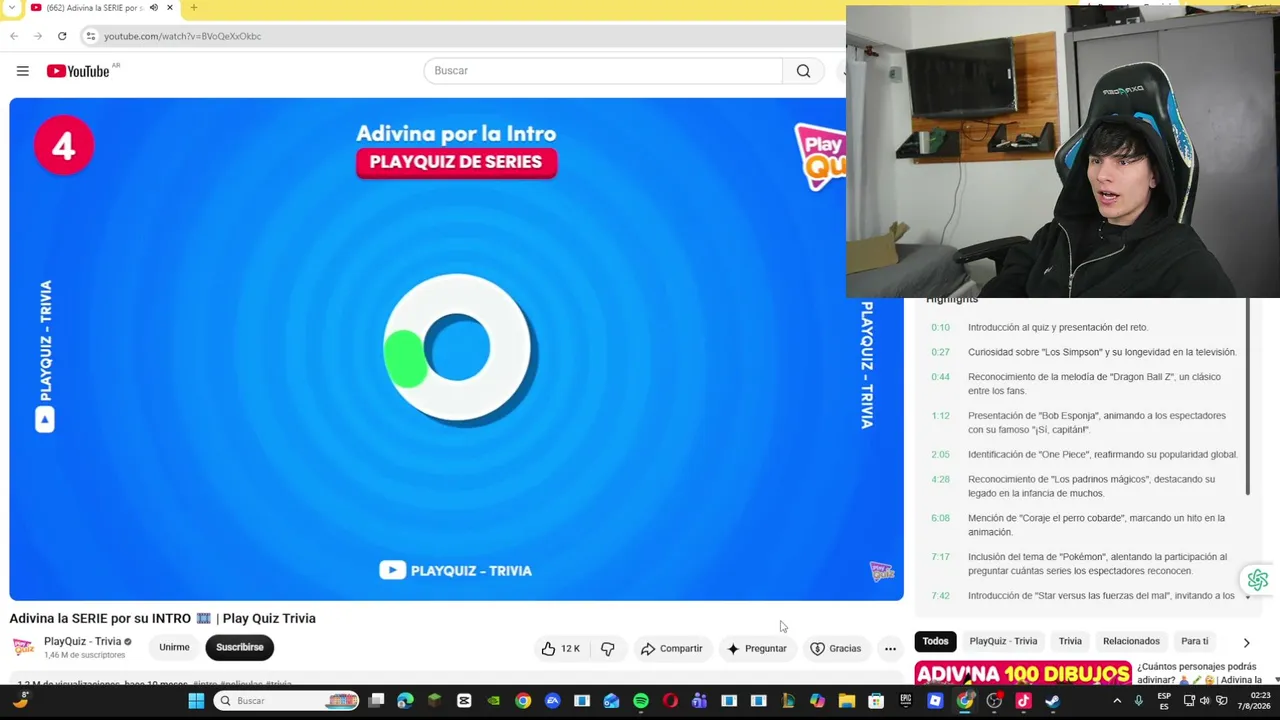Open the Opera browser from the taskbar
1280x720 pixels.
(670, 701)
